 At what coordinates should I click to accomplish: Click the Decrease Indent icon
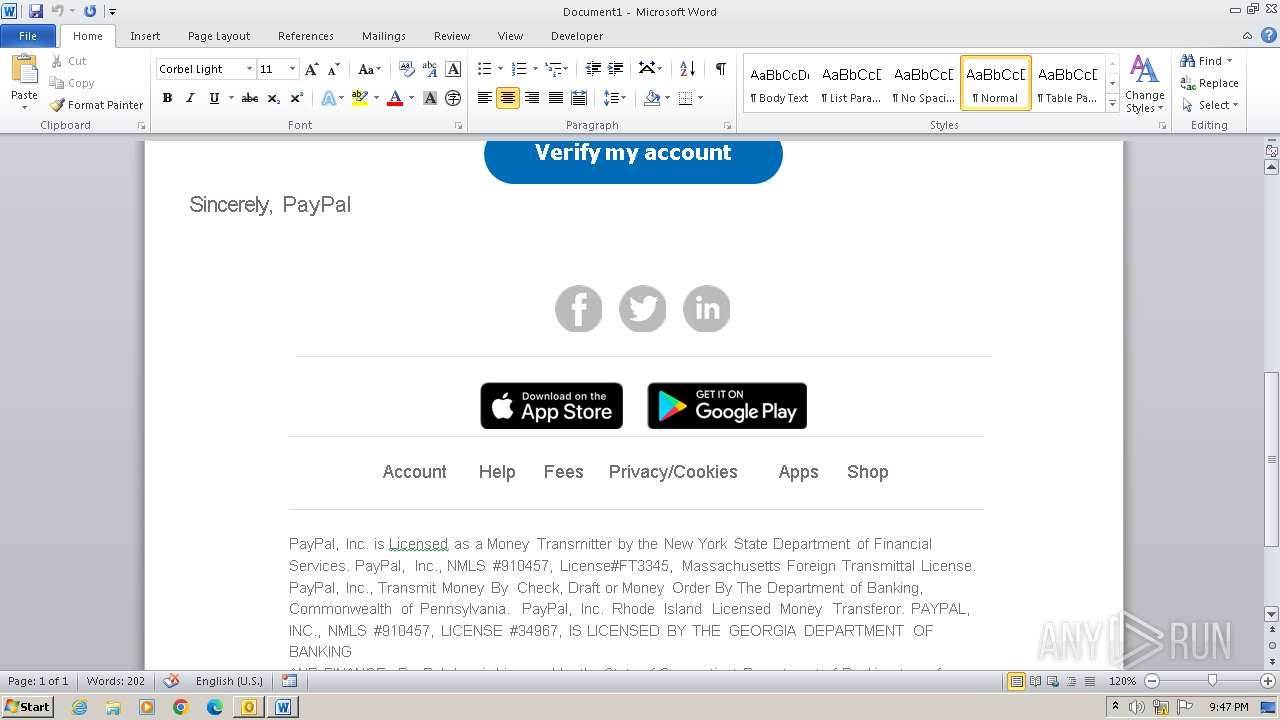click(x=593, y=69)
